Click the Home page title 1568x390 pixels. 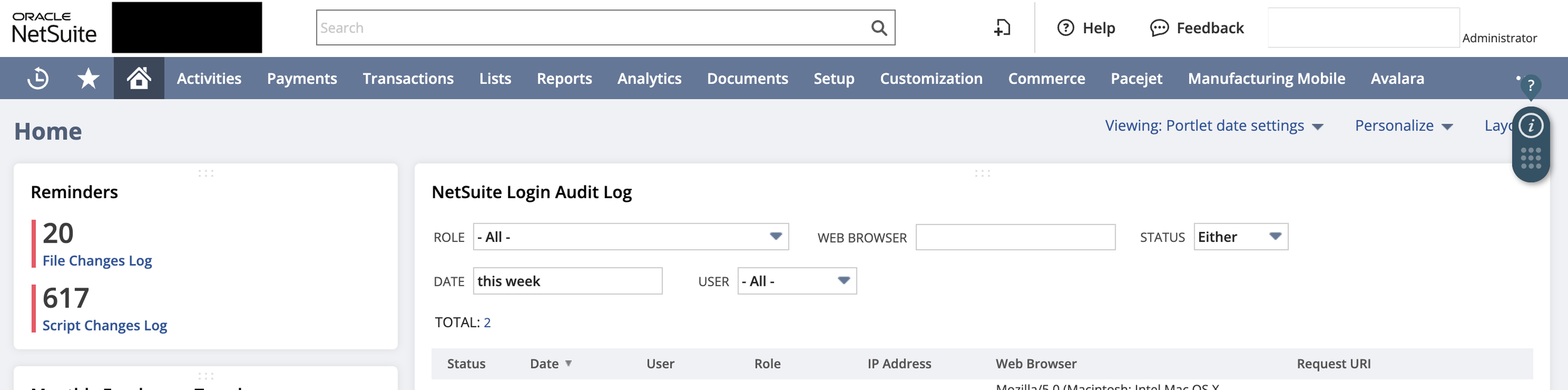[48, 132]
